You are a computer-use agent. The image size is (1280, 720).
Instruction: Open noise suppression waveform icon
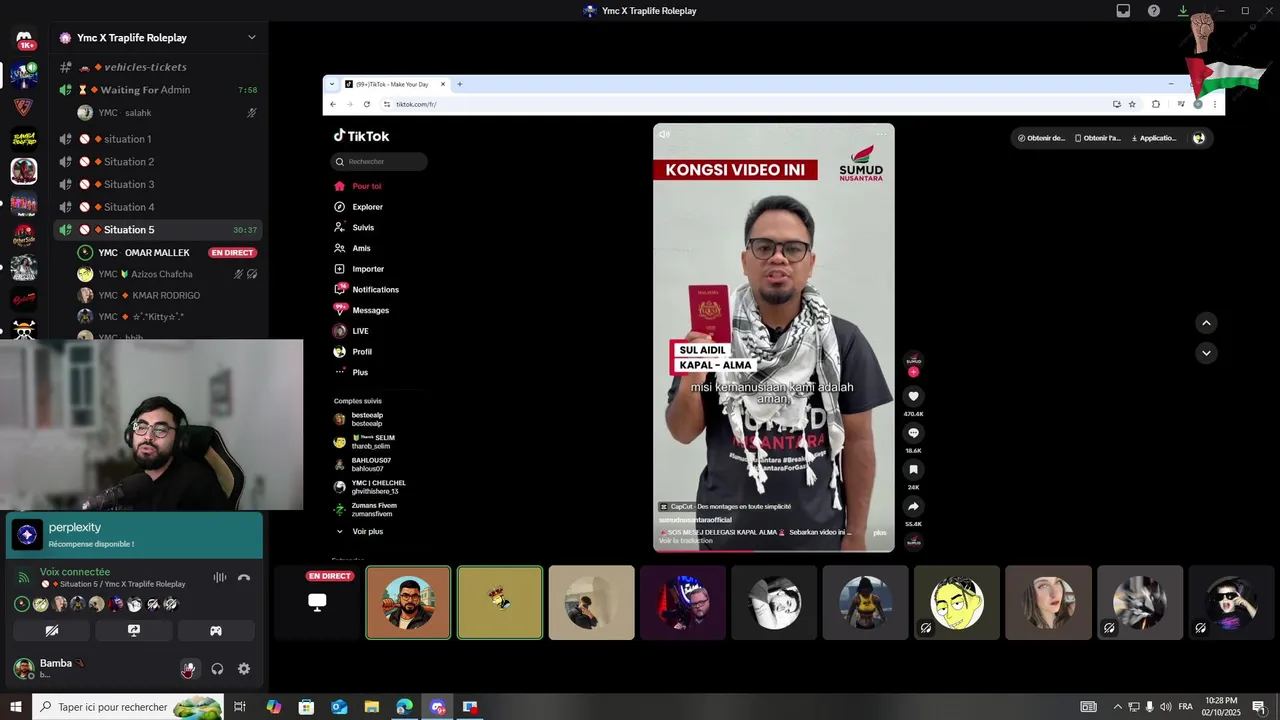[x=219, y=577]
